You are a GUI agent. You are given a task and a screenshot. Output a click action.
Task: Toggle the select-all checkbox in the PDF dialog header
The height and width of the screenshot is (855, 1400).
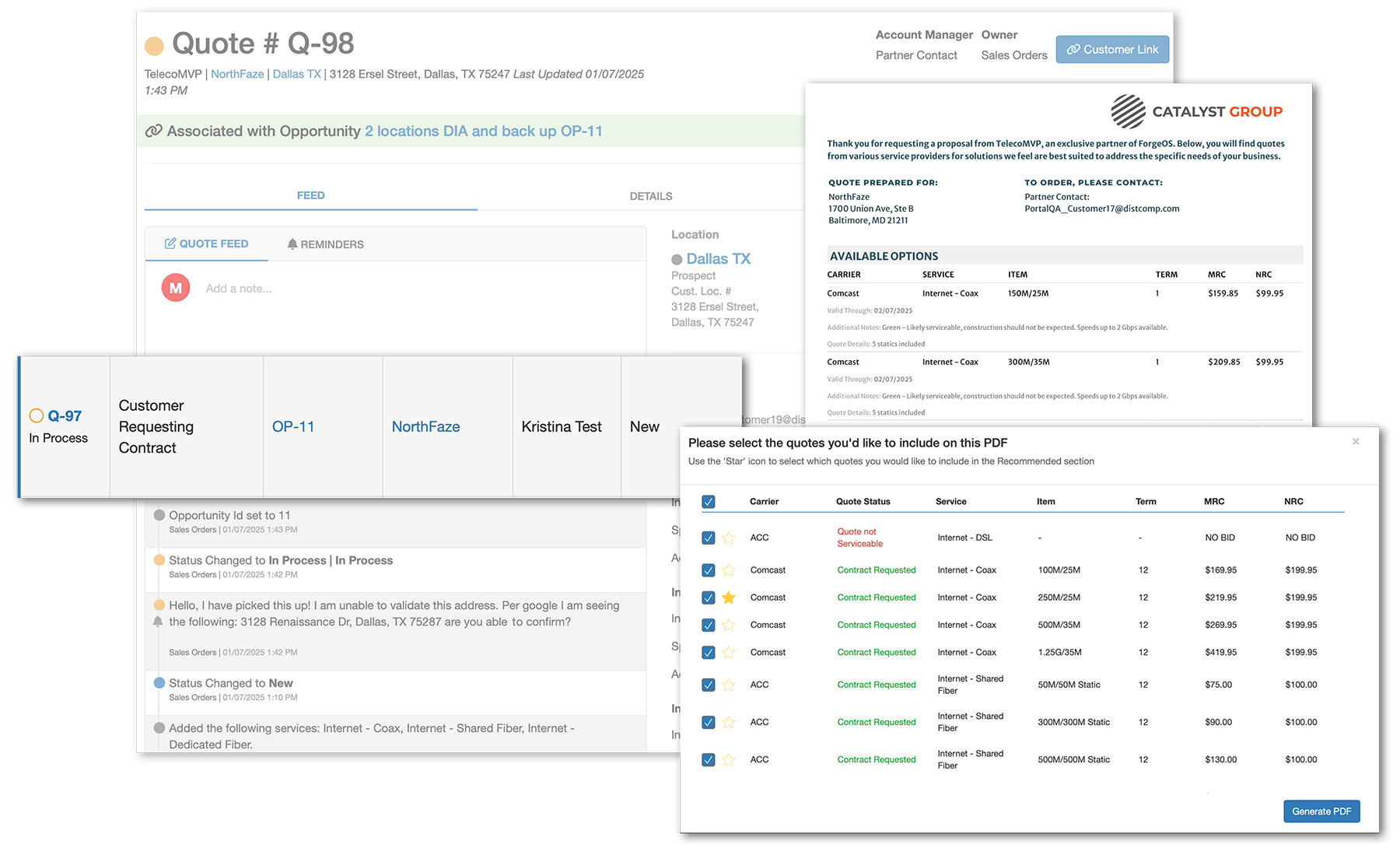point(709,502)
